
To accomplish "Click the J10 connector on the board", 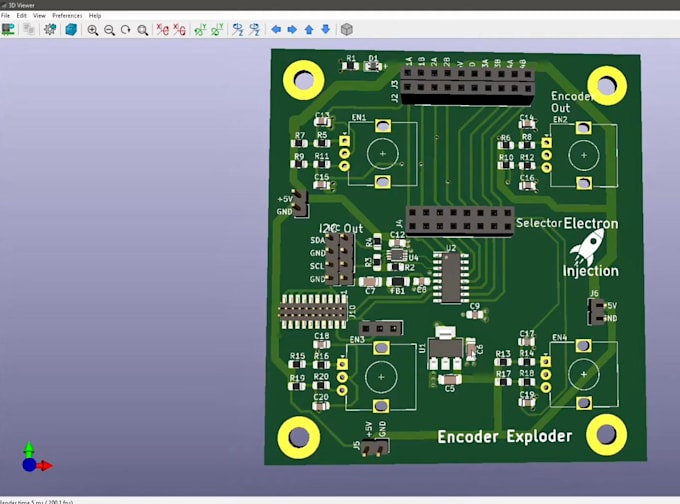I will pos(313,312).
